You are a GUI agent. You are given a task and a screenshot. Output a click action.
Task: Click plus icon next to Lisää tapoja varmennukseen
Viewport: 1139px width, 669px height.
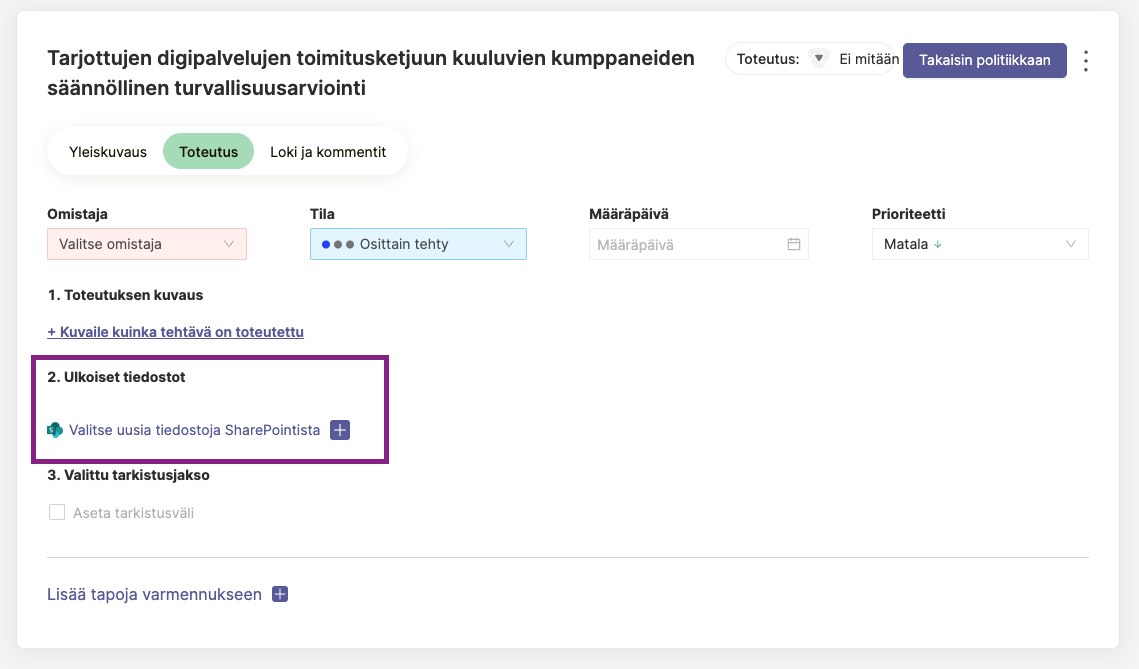[280, 594]
